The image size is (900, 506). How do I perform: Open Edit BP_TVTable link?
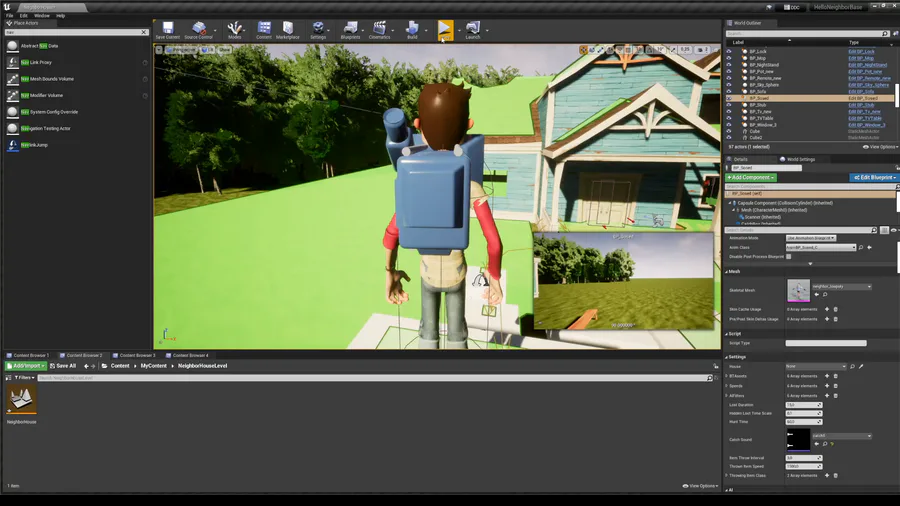click(864, 118)
